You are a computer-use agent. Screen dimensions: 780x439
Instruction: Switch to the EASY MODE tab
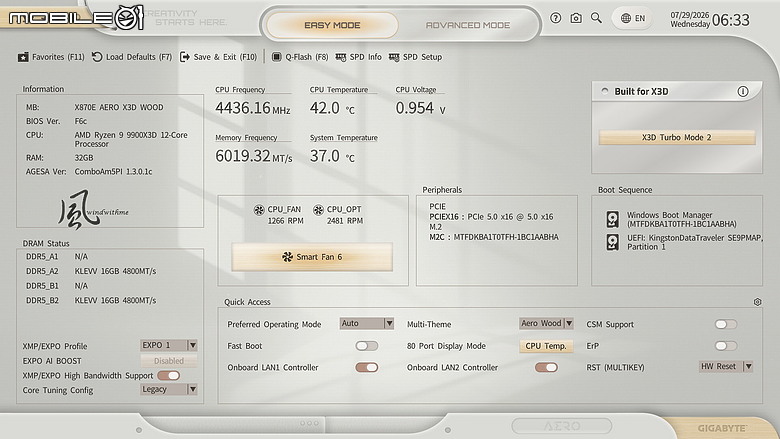pos(332,25)
